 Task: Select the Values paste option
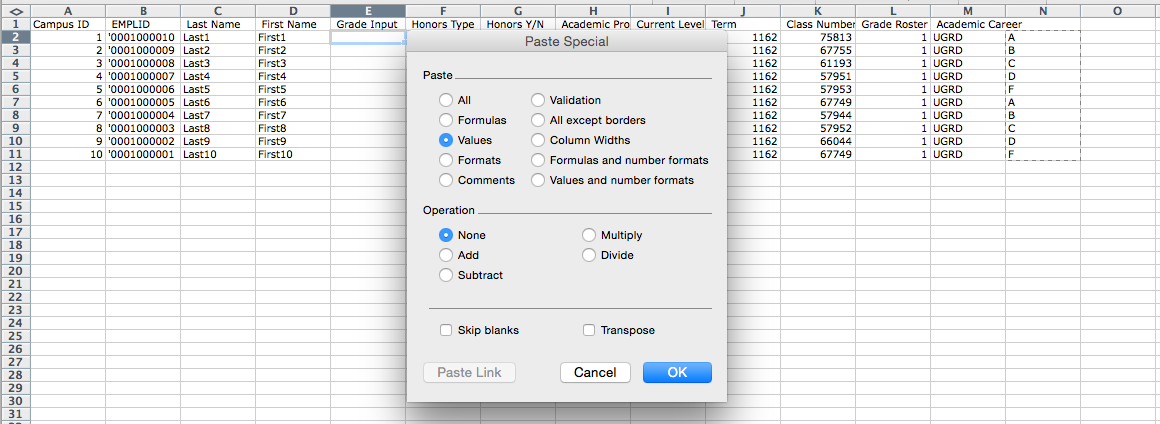point(446,140)
